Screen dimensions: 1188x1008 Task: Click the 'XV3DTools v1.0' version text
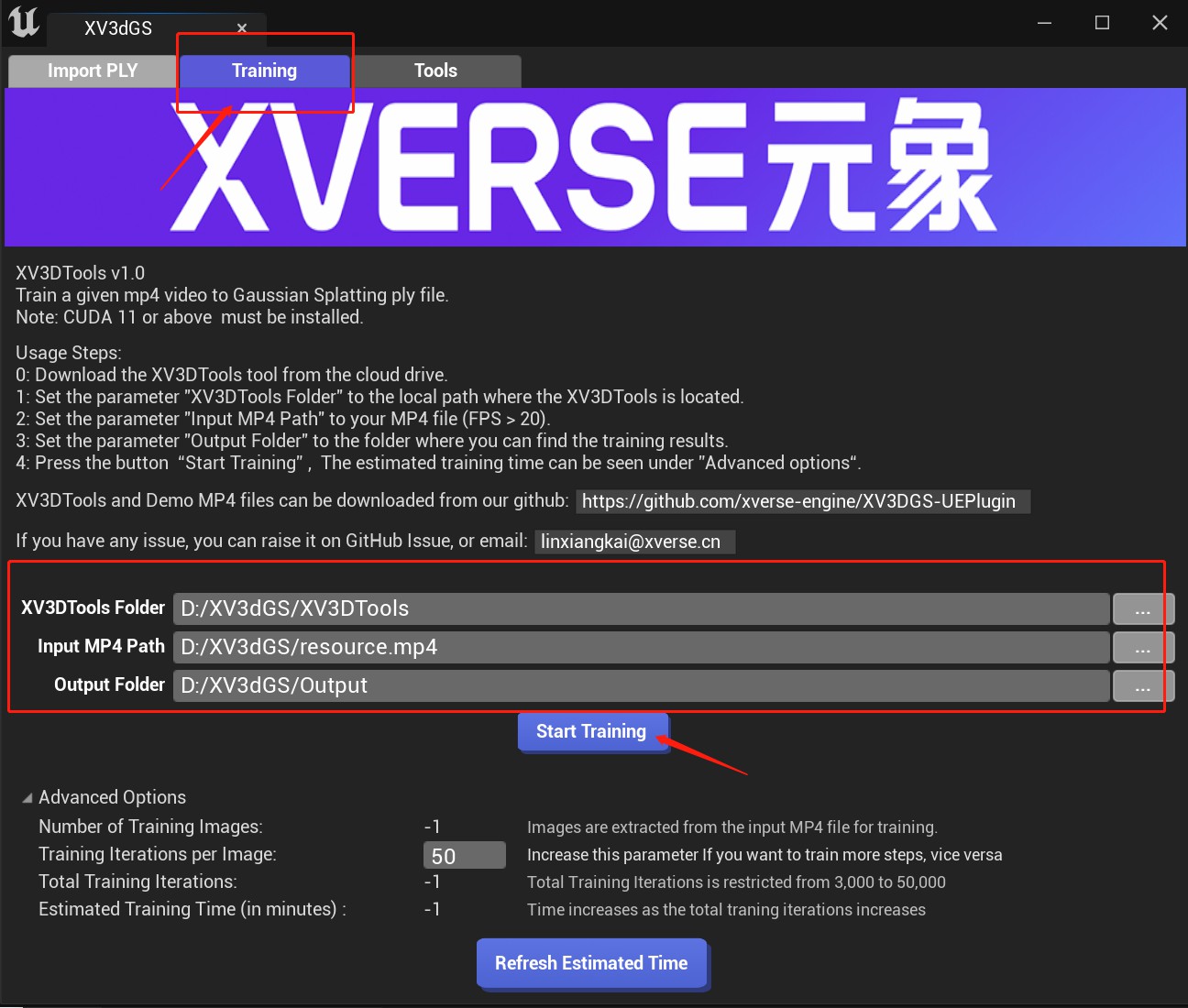81,273
